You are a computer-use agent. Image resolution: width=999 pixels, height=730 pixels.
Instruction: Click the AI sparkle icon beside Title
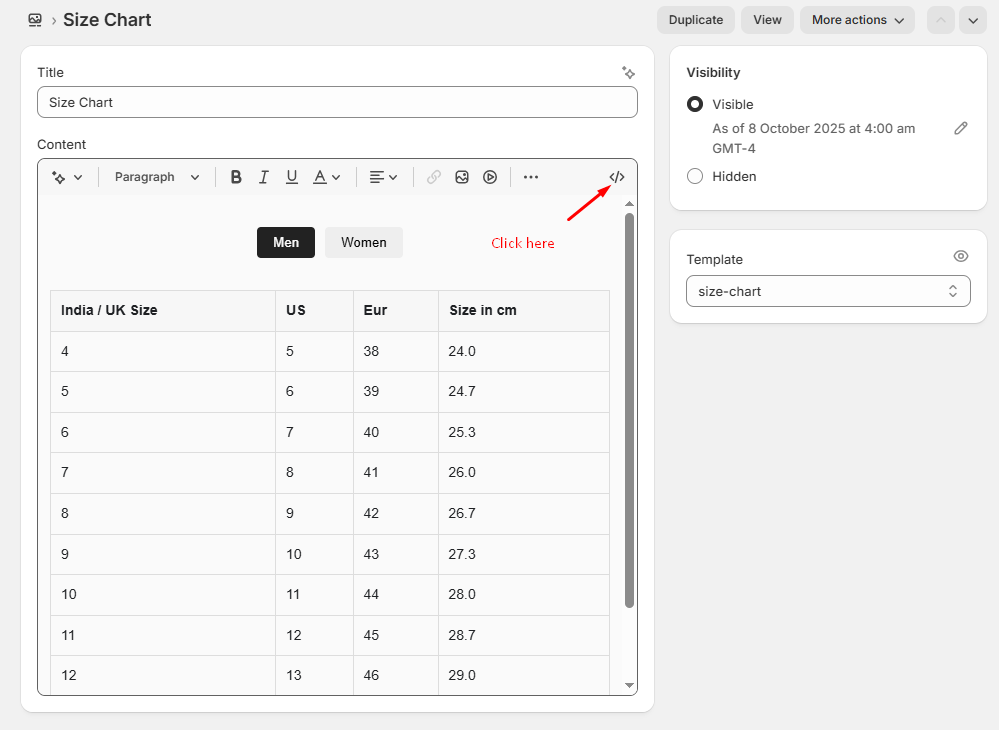coord(628,72)
